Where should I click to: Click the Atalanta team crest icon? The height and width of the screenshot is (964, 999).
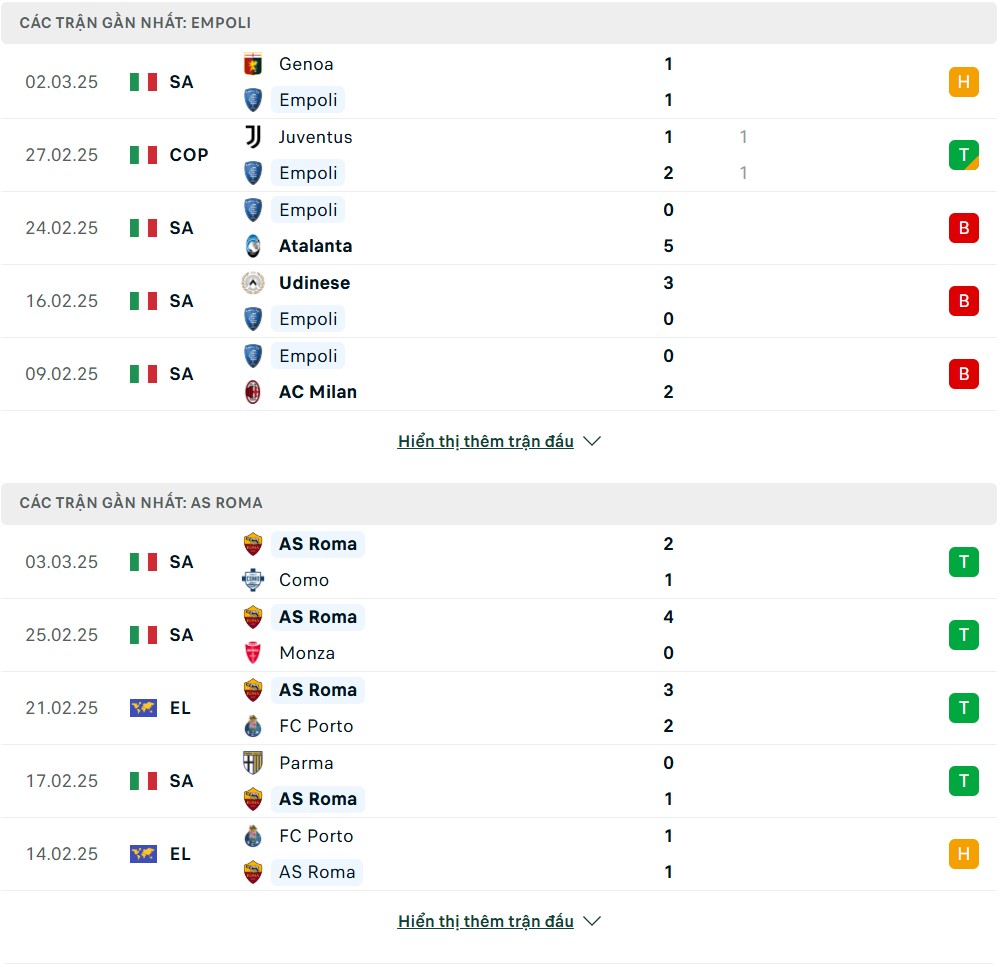click(253, 246)
